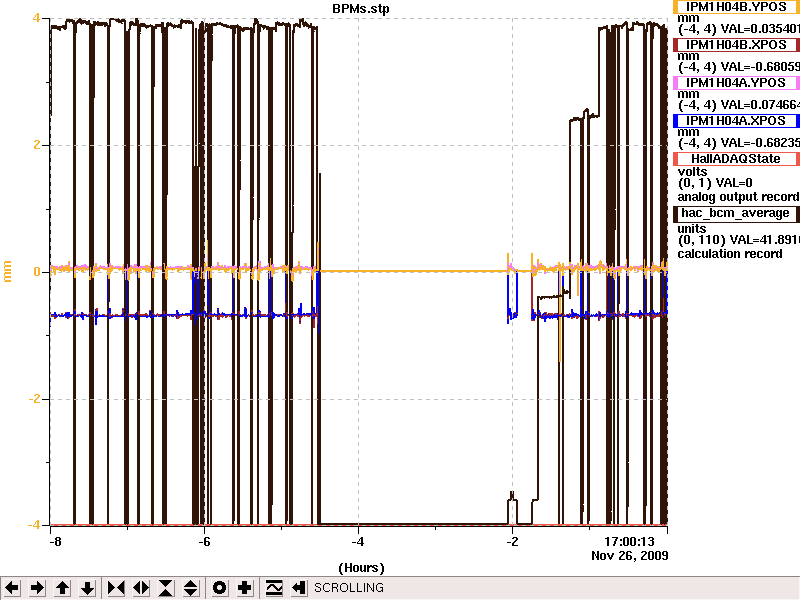Image resolution: width=800 pixels, height=600 pixels.
Task: Click the y-axis value 2 label
Action: [x=37, y=145]
